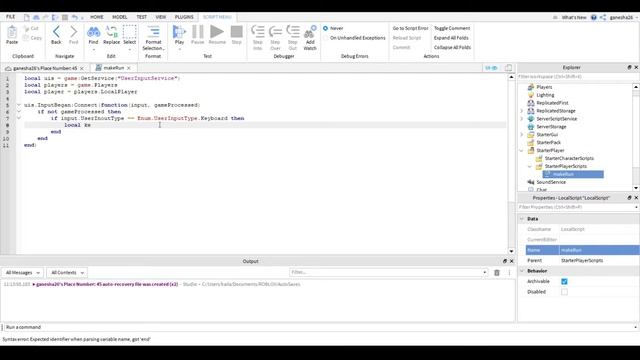Click Expand All Folds
The width and height of the screenshot is (640, 360).
coord(451,38)
